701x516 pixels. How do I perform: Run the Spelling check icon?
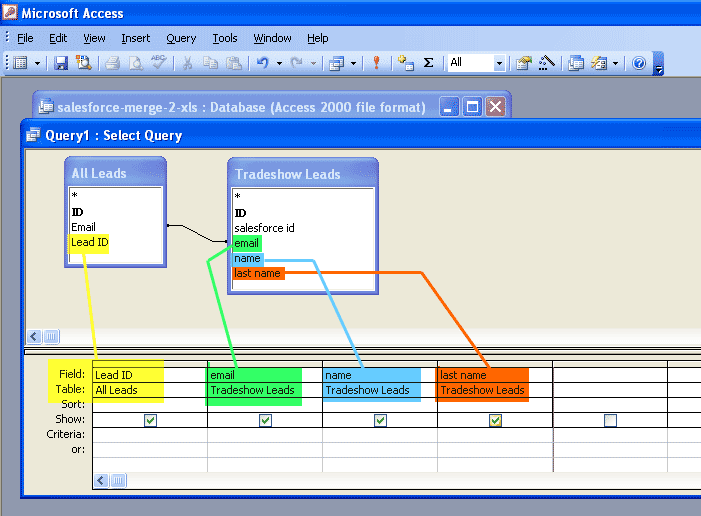click(x=159, y=63)
